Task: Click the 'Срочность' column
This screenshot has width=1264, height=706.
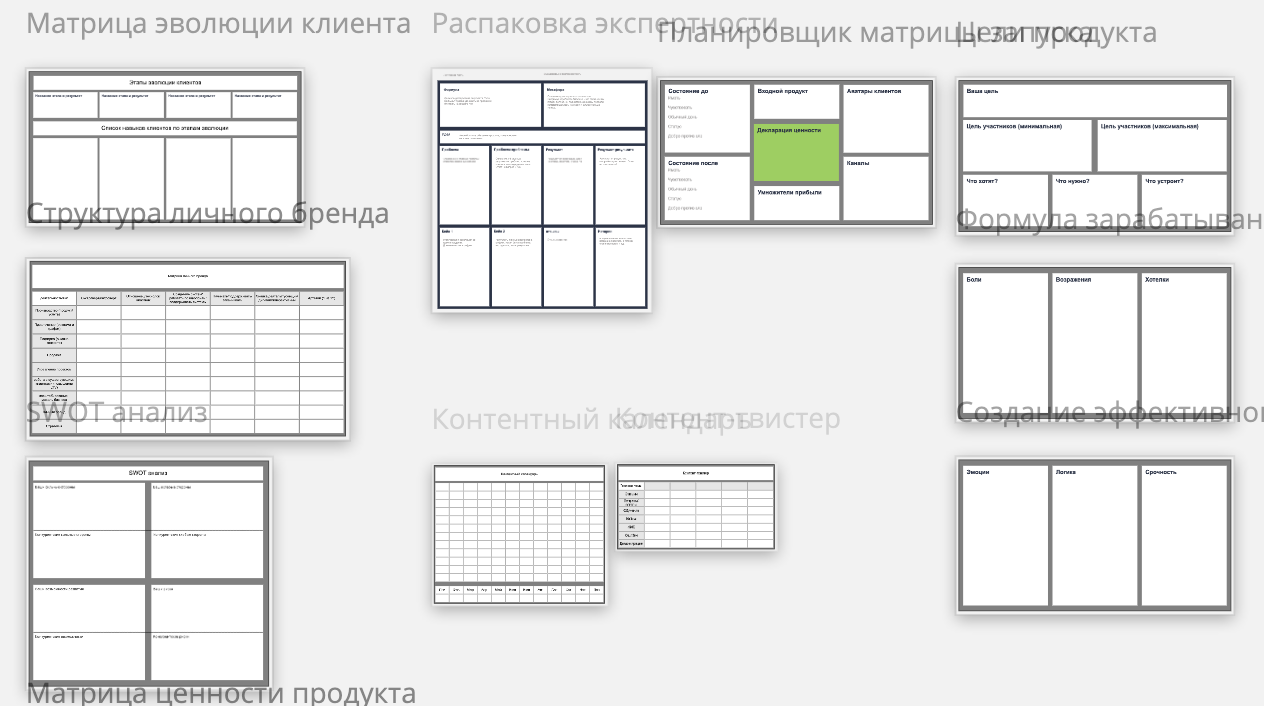Action: (1184, 536)
